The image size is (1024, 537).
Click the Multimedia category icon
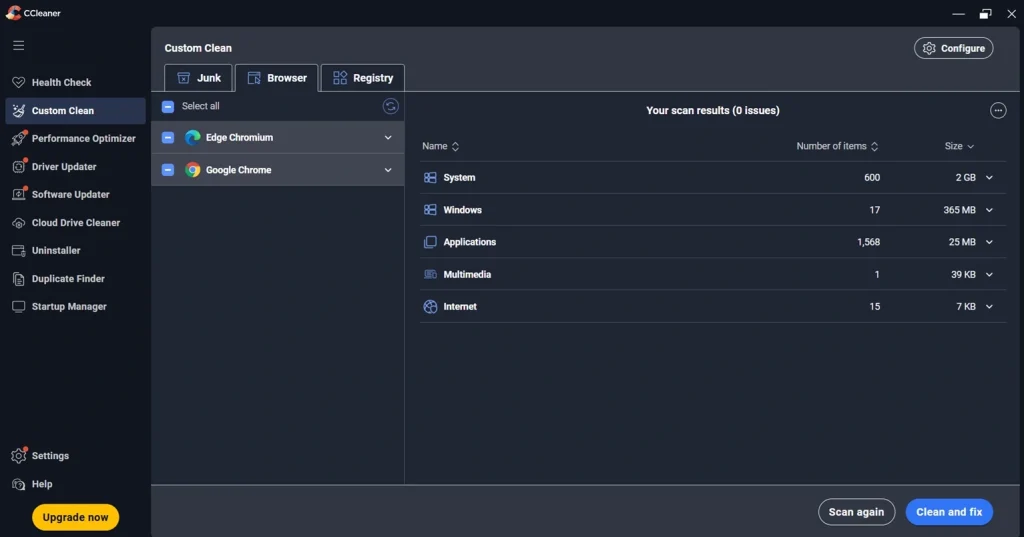430,274
